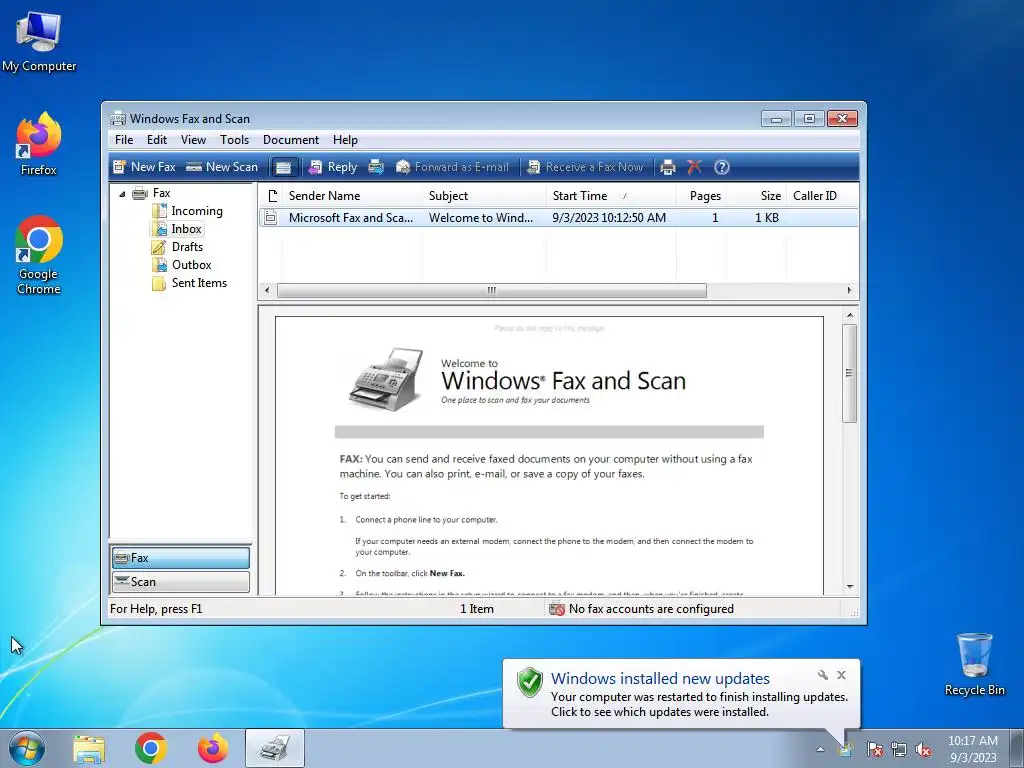
Task: Click the Reply toolbar button
Action: pos(333,167)
